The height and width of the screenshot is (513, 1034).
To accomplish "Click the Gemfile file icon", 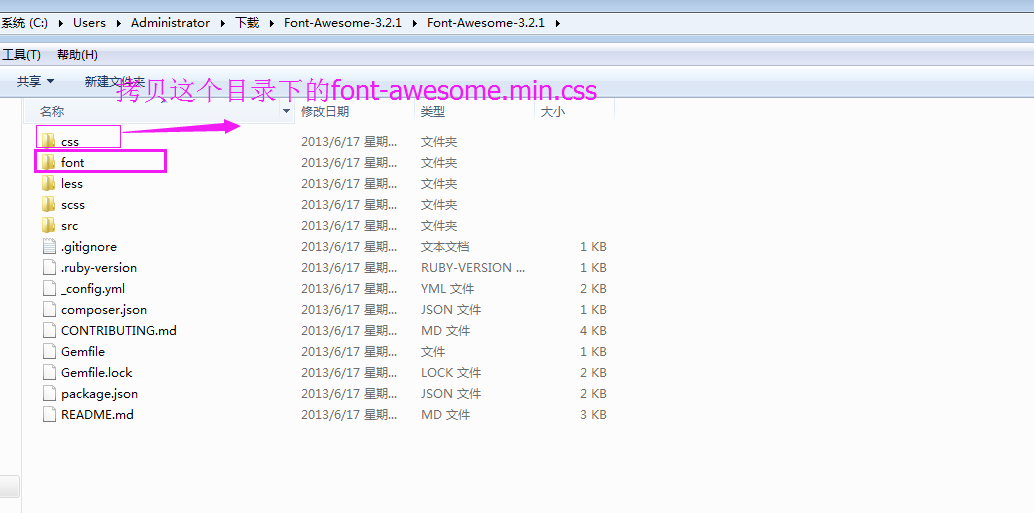I will (x=49, y=351).
